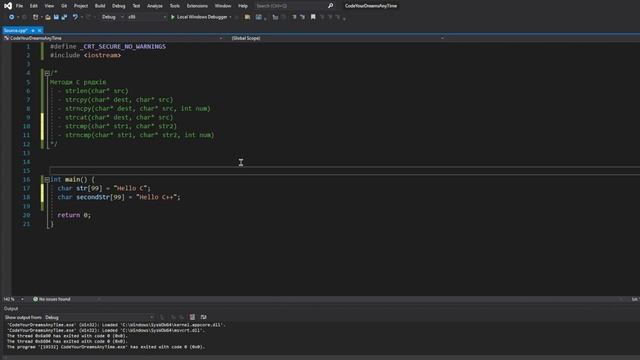Open the Build menu

tap(100, 6)
